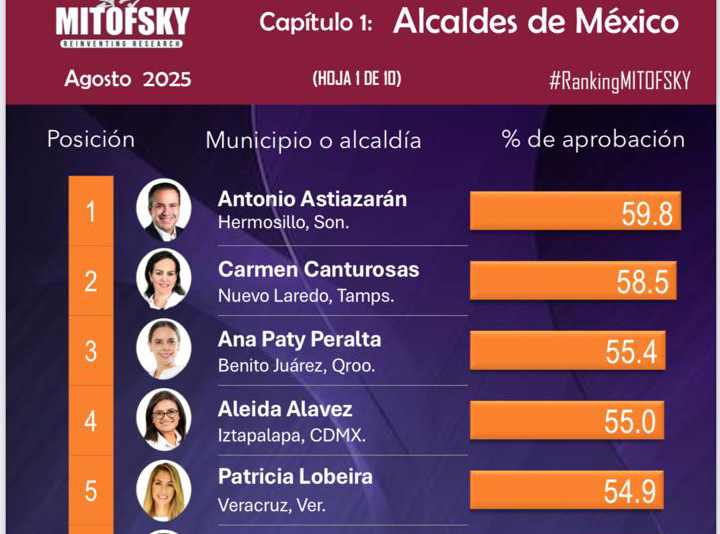
Task: Click the 59.8 approval bar
Action: (x=575, y=211)
